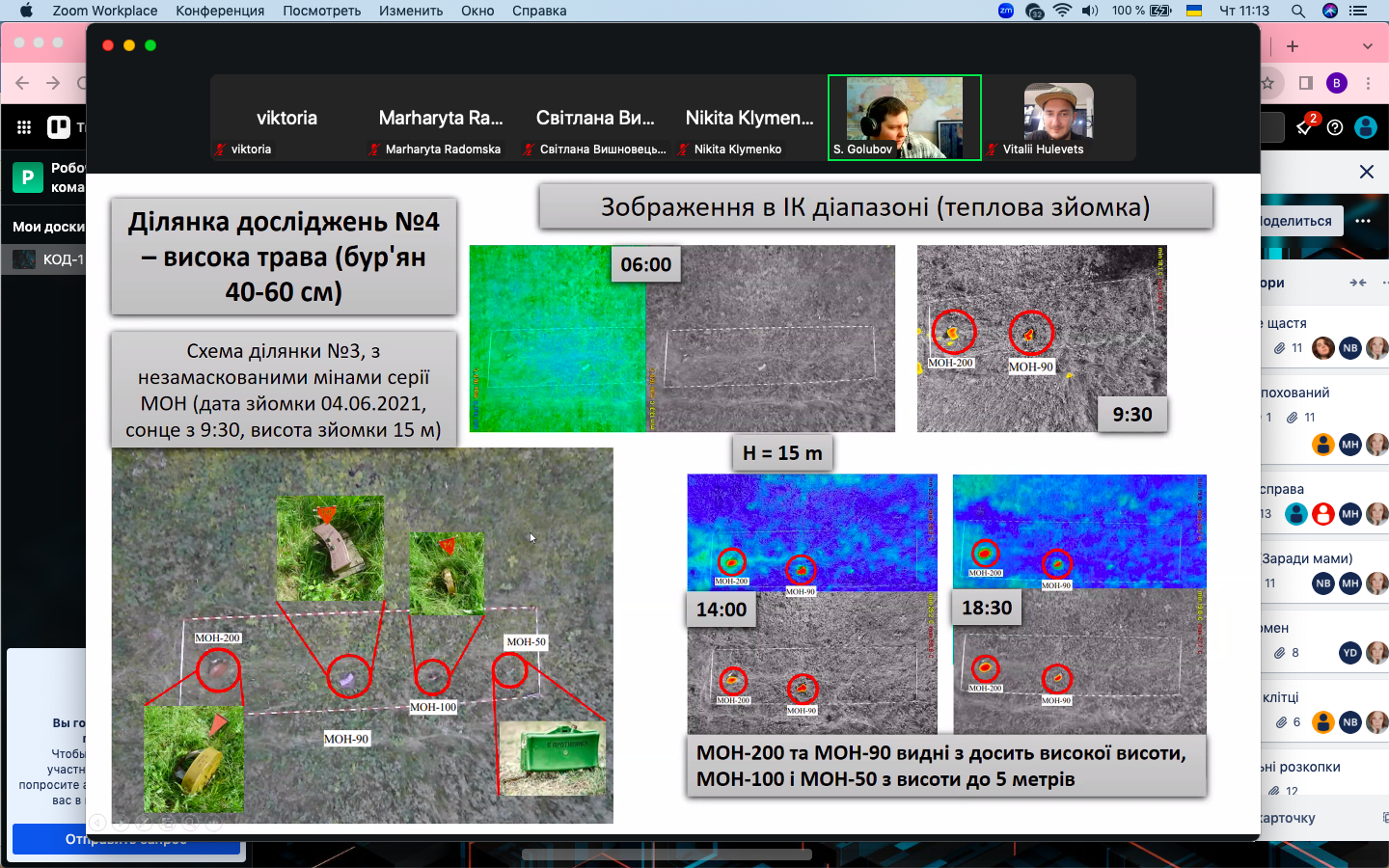Open the browser profile B avatar
Viewport: 1389px width, 868px height.
click(1337, 83)
